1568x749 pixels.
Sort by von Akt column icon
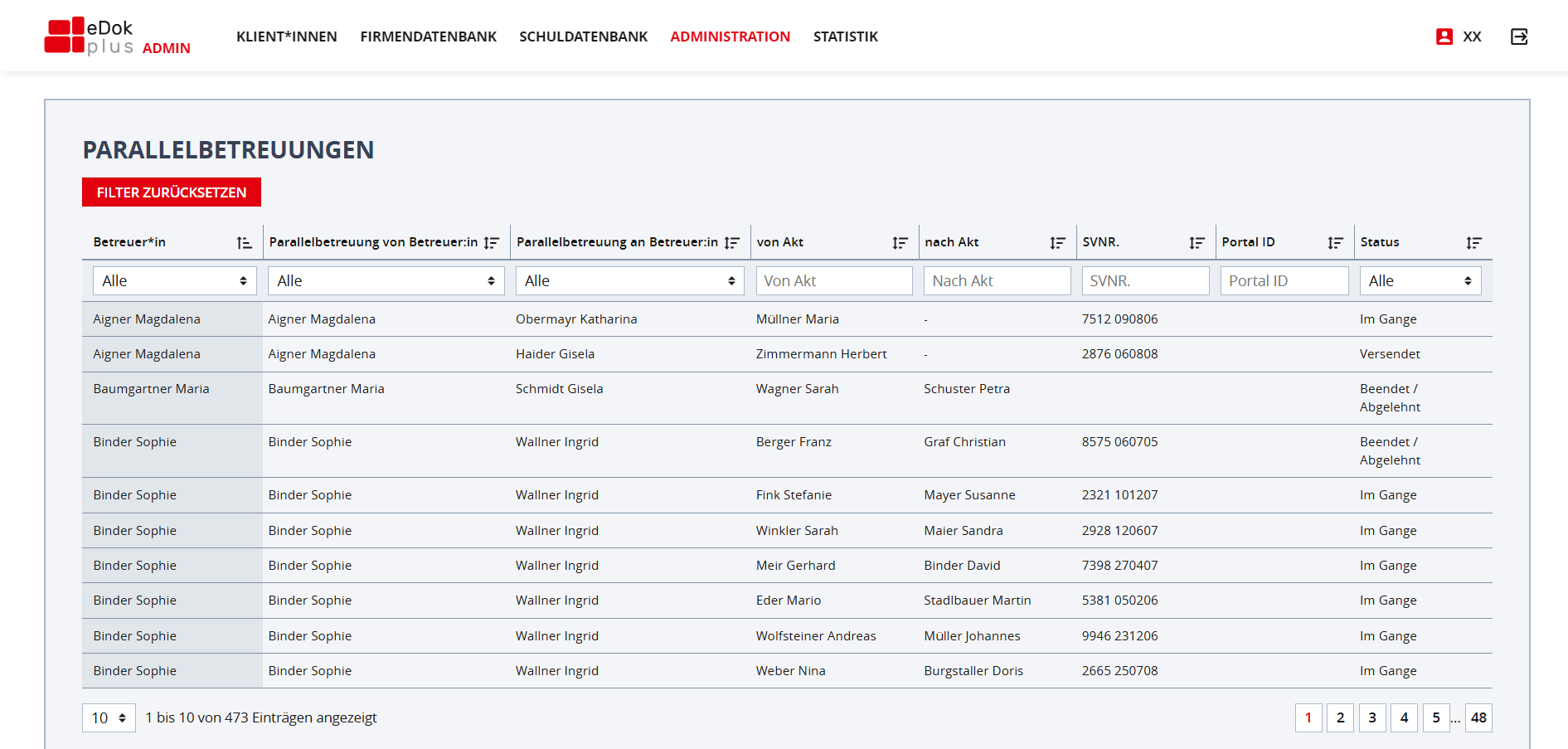click(x=900, y=243)
